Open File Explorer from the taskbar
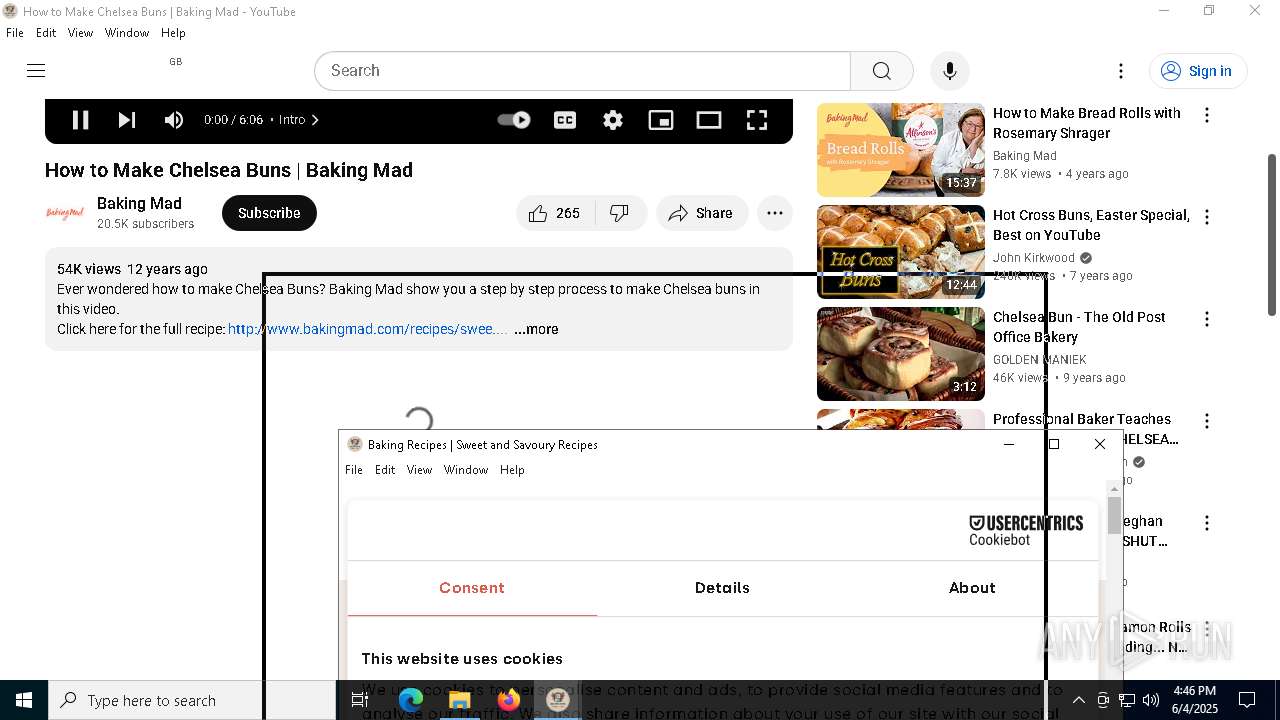1280x720 pixels. coord(460,700)
